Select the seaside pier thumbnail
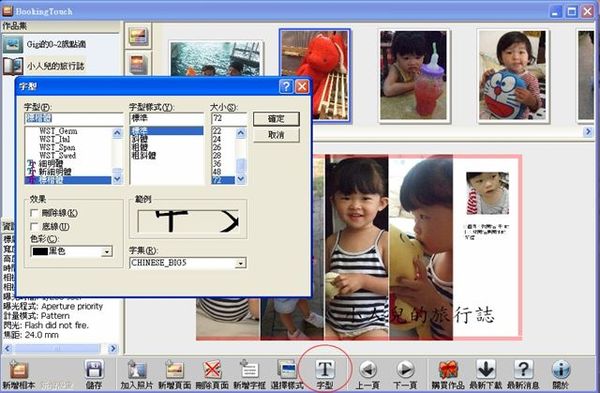The height and width of the screenshot is (393, 600). coord(216,59)
